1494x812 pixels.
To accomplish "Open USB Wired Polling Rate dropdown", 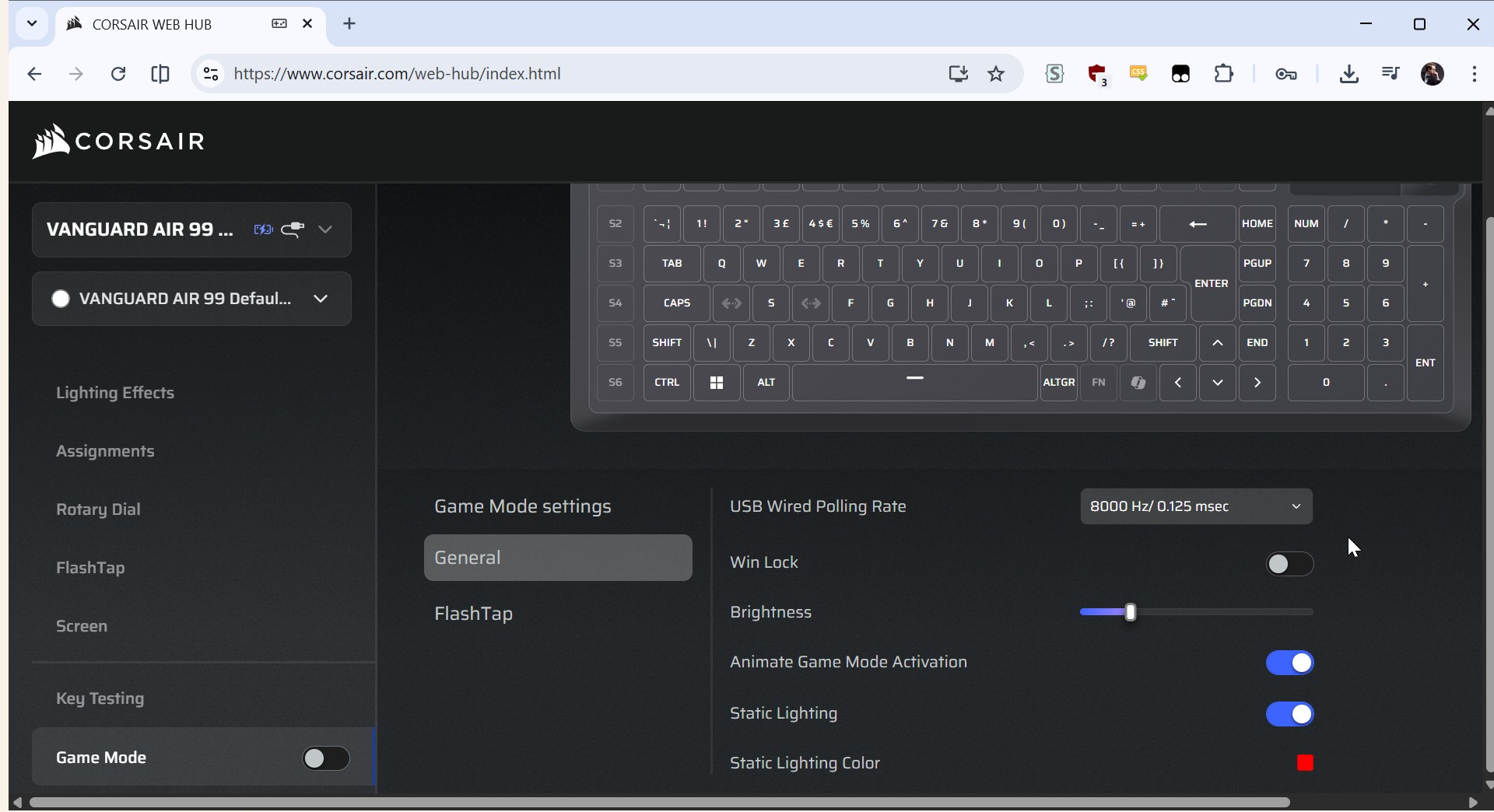I will 1196,507.
